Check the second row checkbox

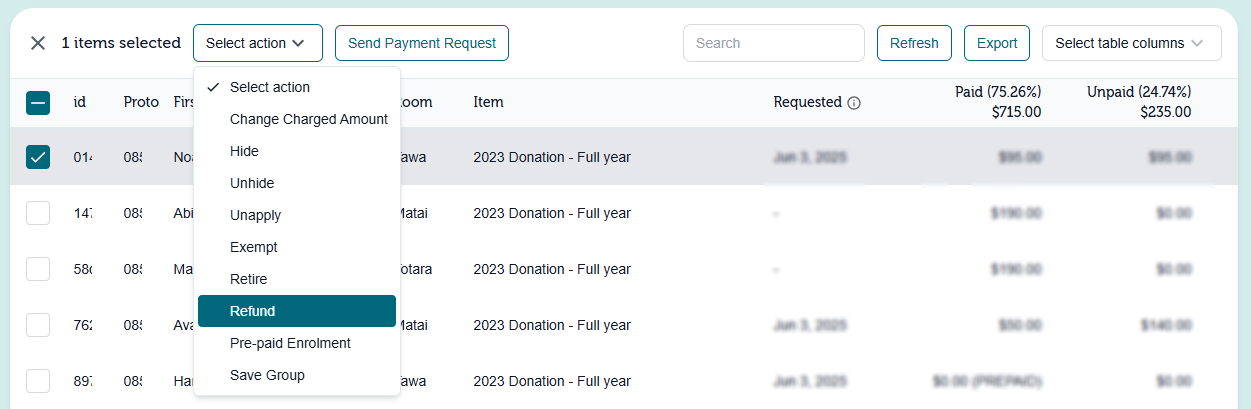38,213
